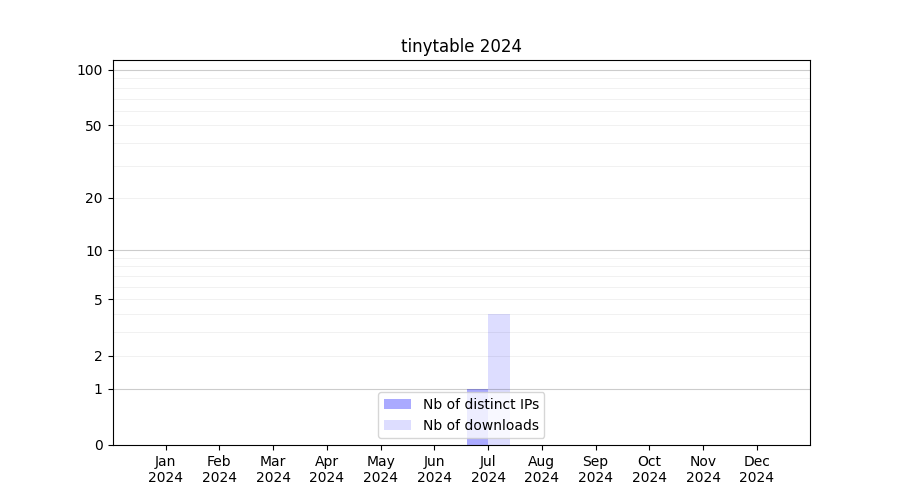Pick the Apr 2024 x-axis label
Screen dimensions: 900x500
tap(327, 469)
